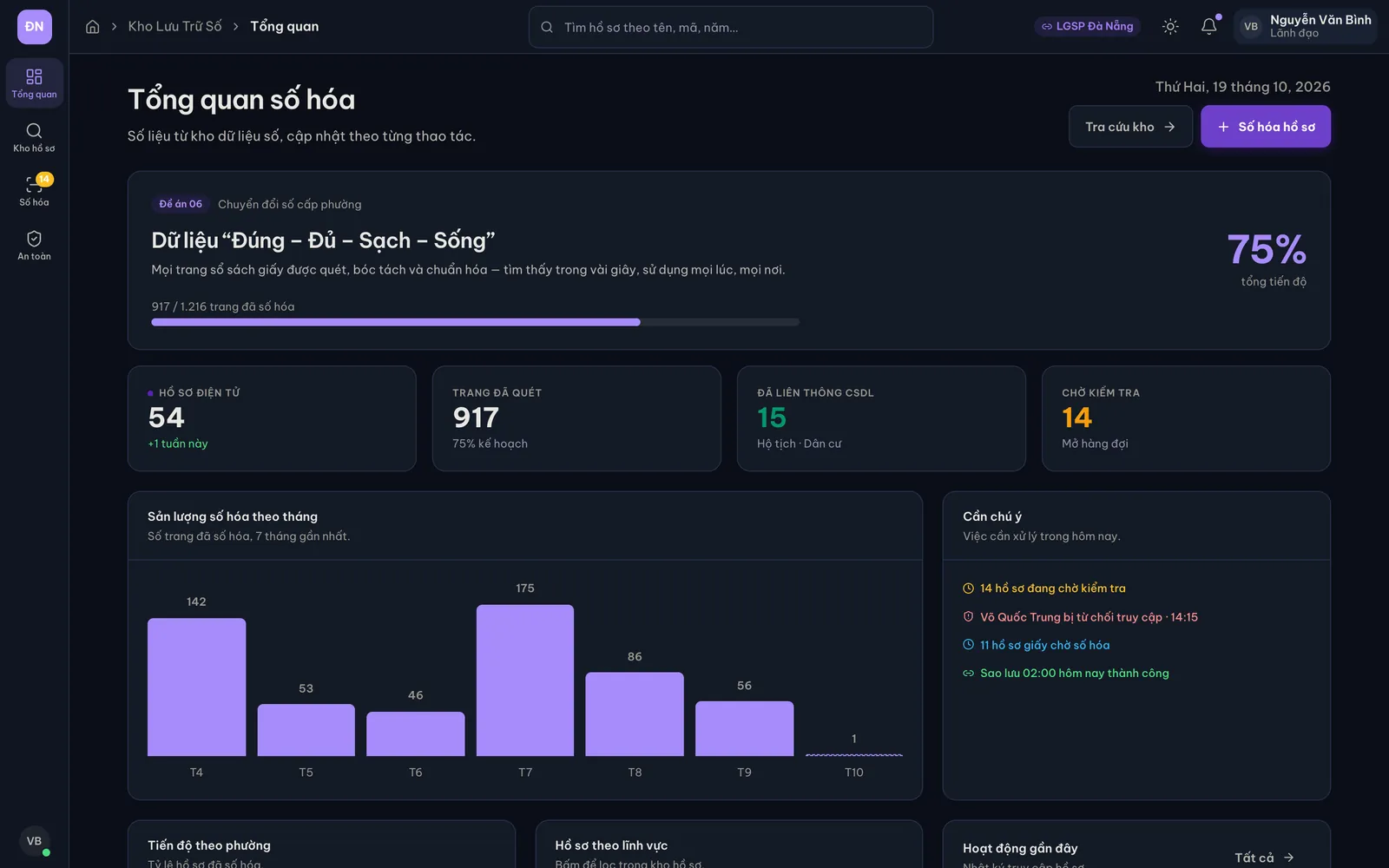Click the search magnifier icon
Image resolution: width=1389 pixels, height=868 pixels.
[x=547, y=27]
